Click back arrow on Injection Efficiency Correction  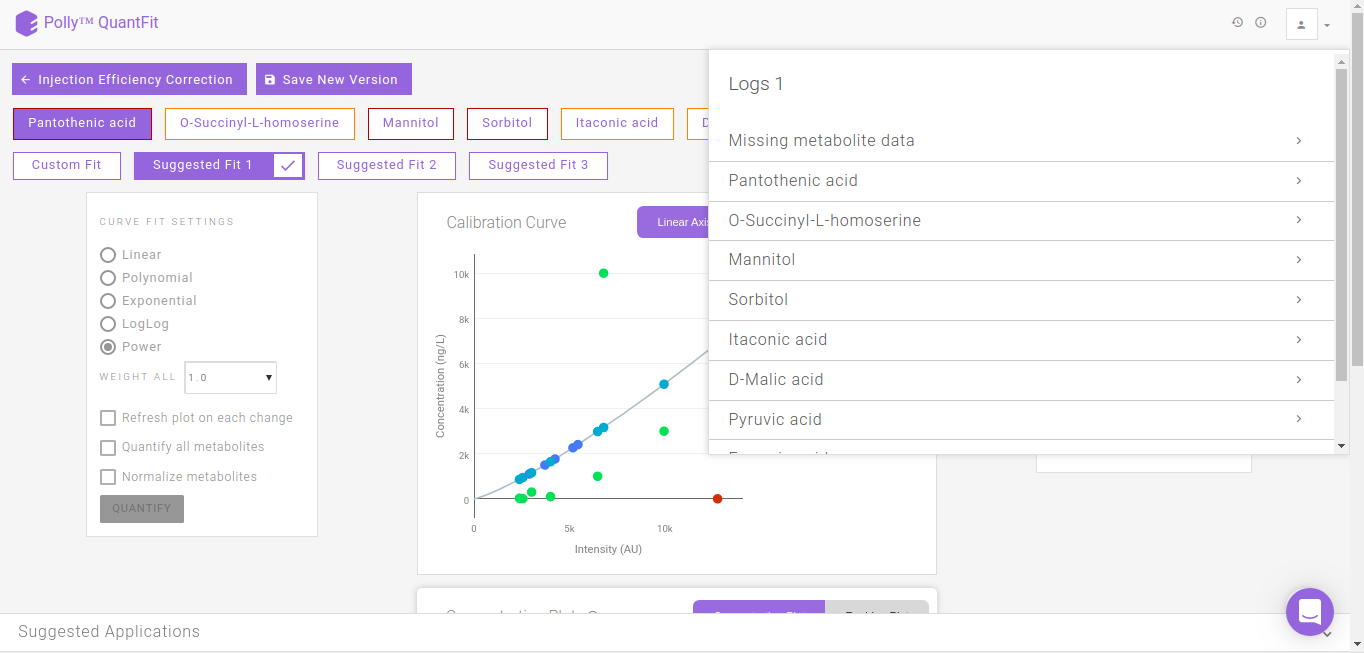click(x=26, y=80)
